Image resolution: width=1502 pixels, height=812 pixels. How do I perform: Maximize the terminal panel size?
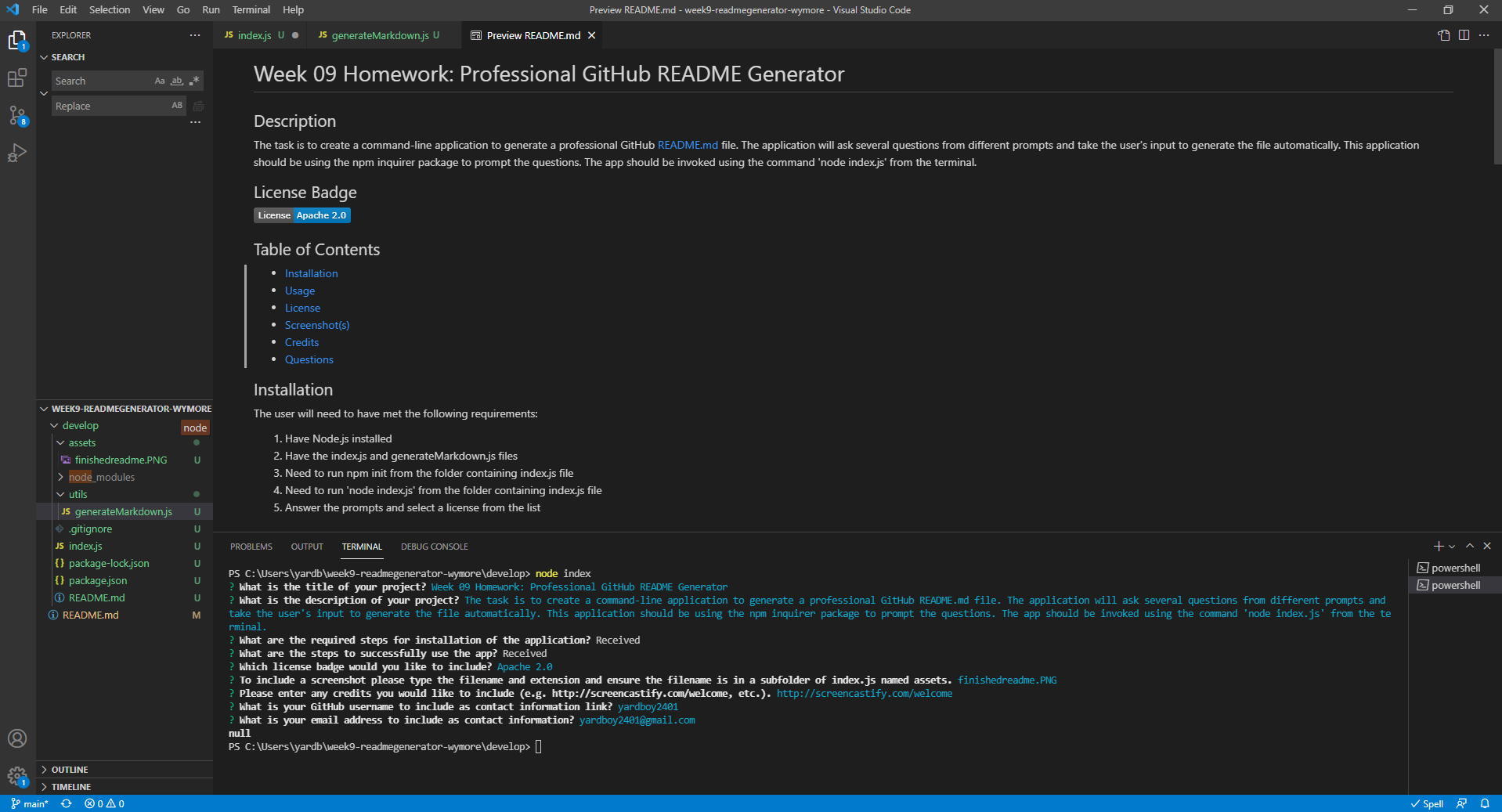(x=1470, y=546)
